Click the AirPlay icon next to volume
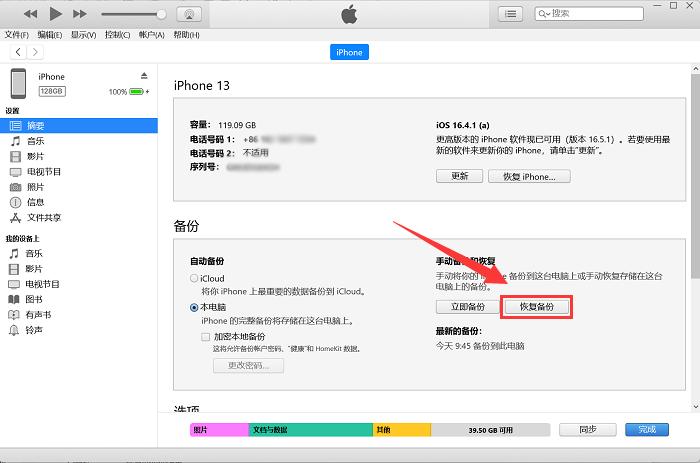Image resolution: width=700 pixels, height=463 pixels. pyautogui.click(x=185, y=15)
